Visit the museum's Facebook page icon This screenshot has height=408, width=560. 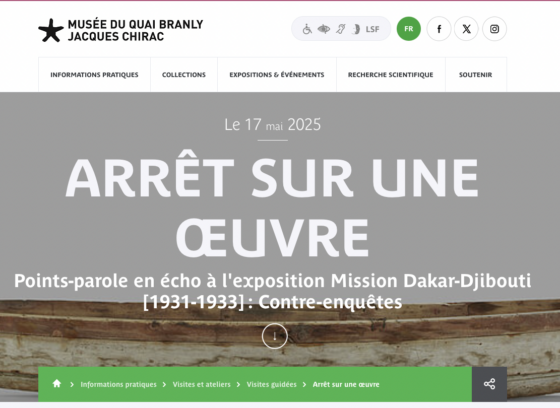tap(439, 29)
